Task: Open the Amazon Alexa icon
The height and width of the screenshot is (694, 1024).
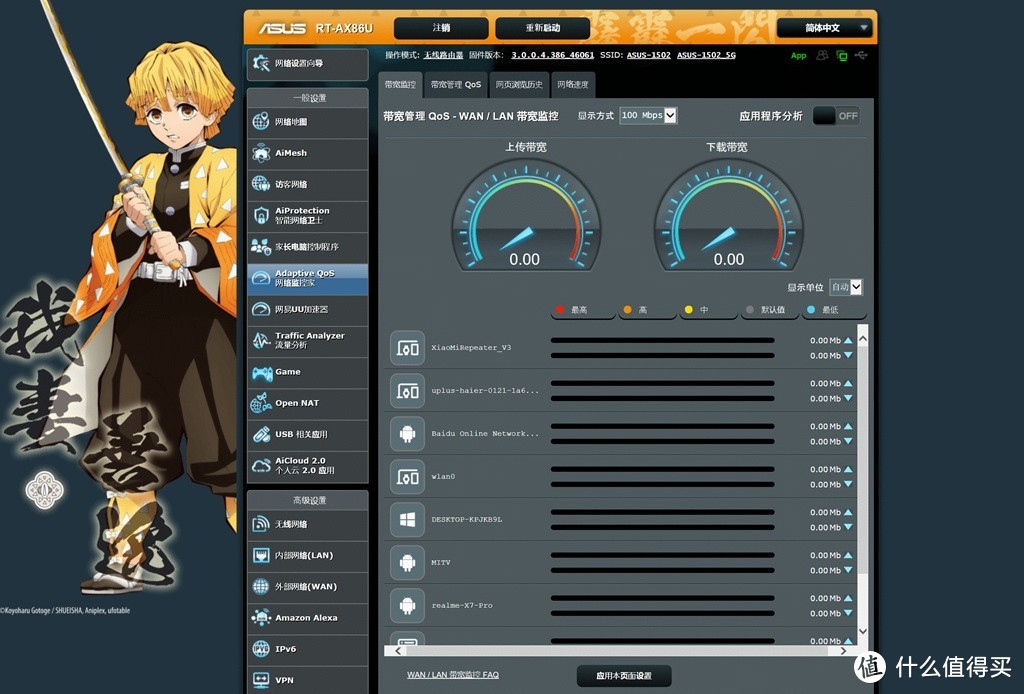Action: click(261, 618)
